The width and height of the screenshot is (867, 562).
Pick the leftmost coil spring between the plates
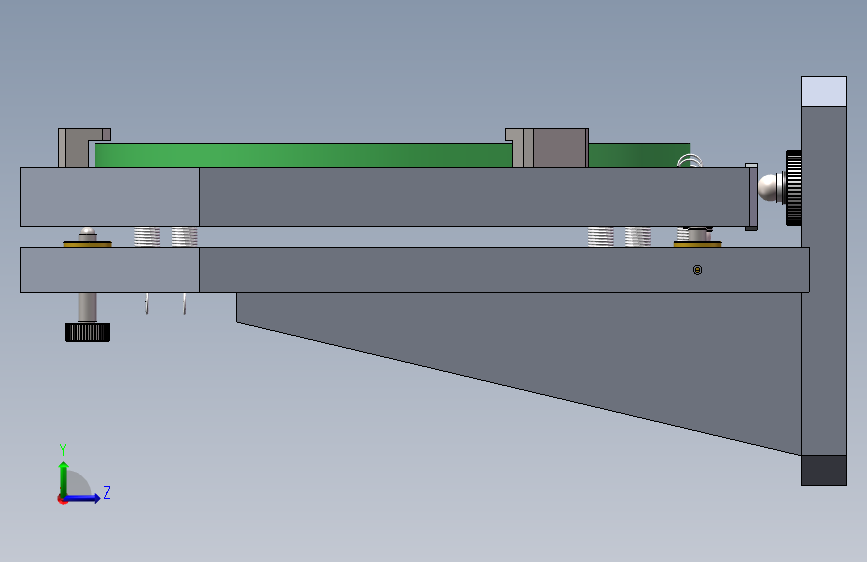[147, 237]
